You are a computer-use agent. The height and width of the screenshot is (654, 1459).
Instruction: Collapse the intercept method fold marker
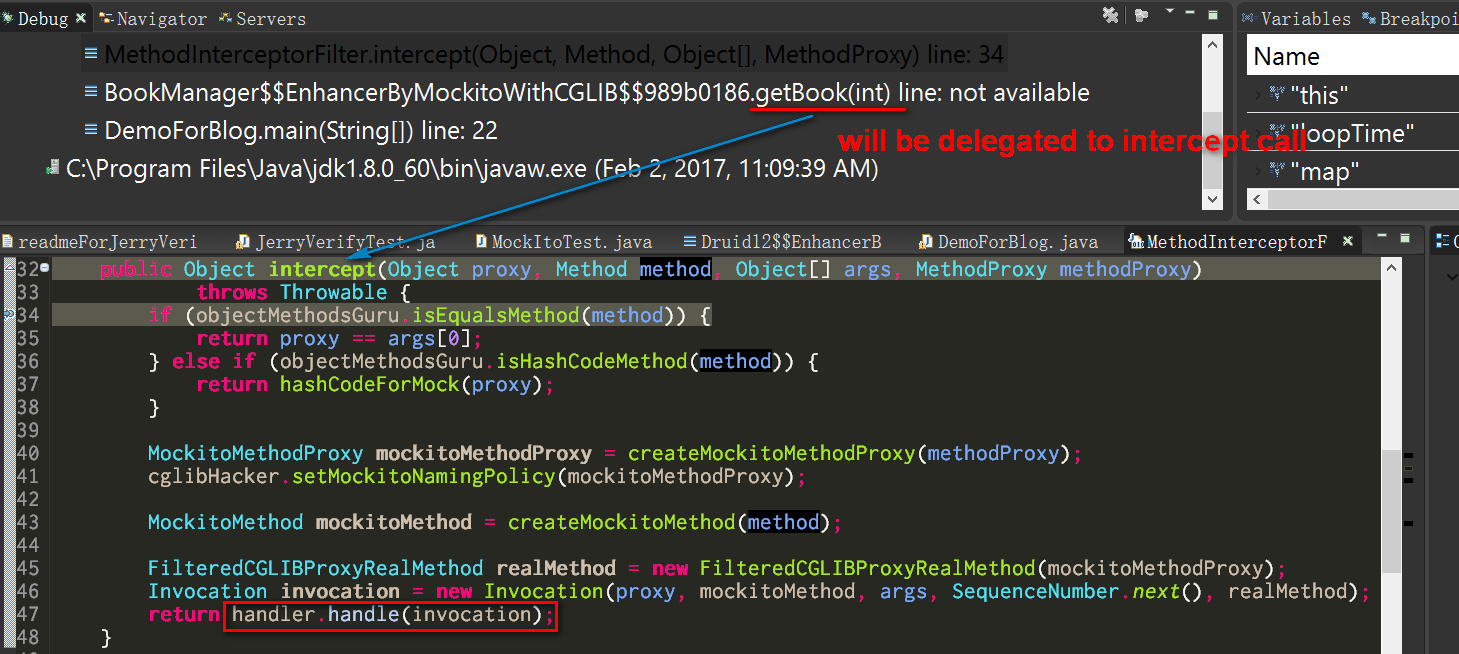44,269
